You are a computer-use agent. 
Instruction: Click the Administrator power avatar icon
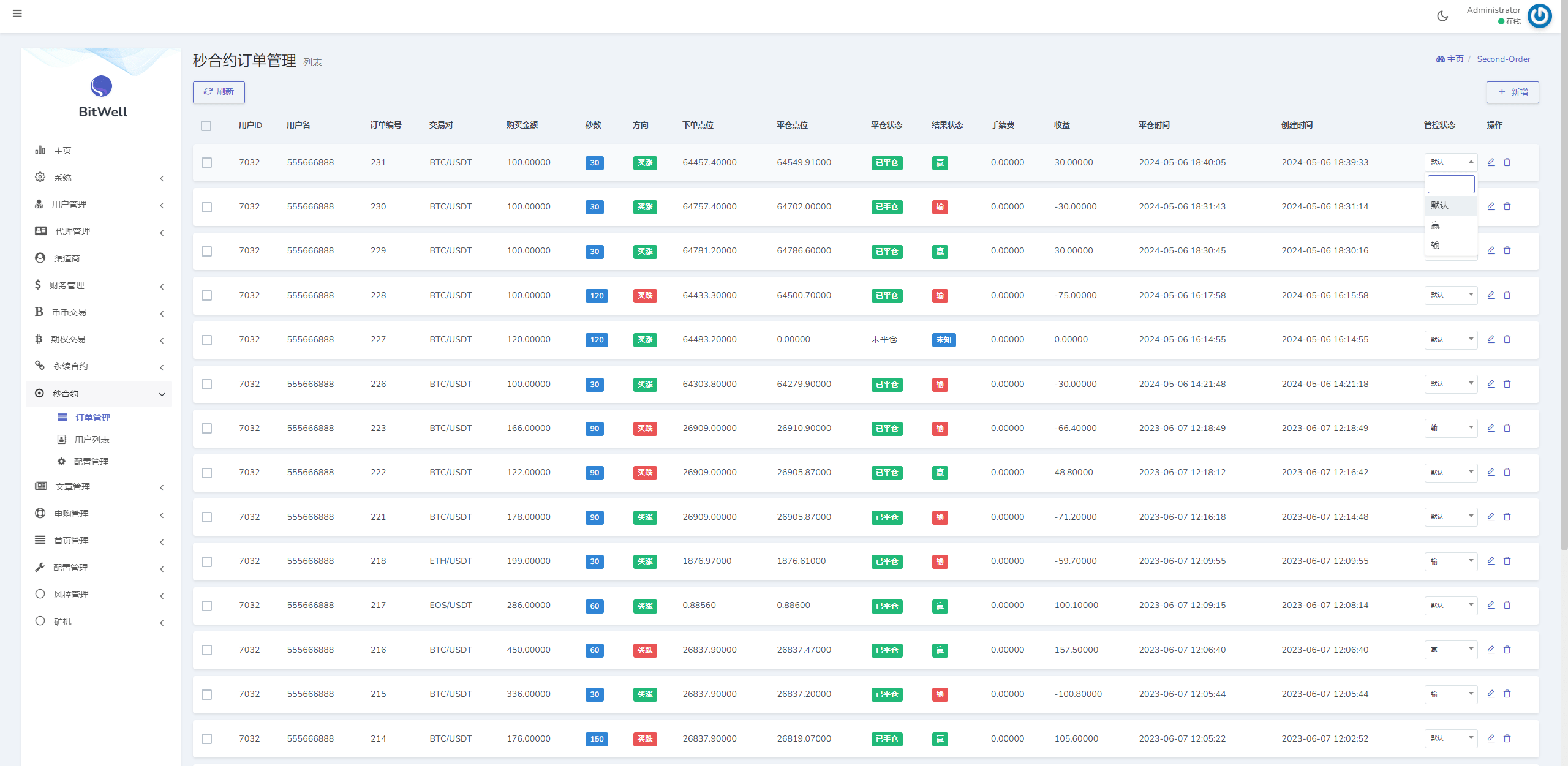click(1539, 16)
